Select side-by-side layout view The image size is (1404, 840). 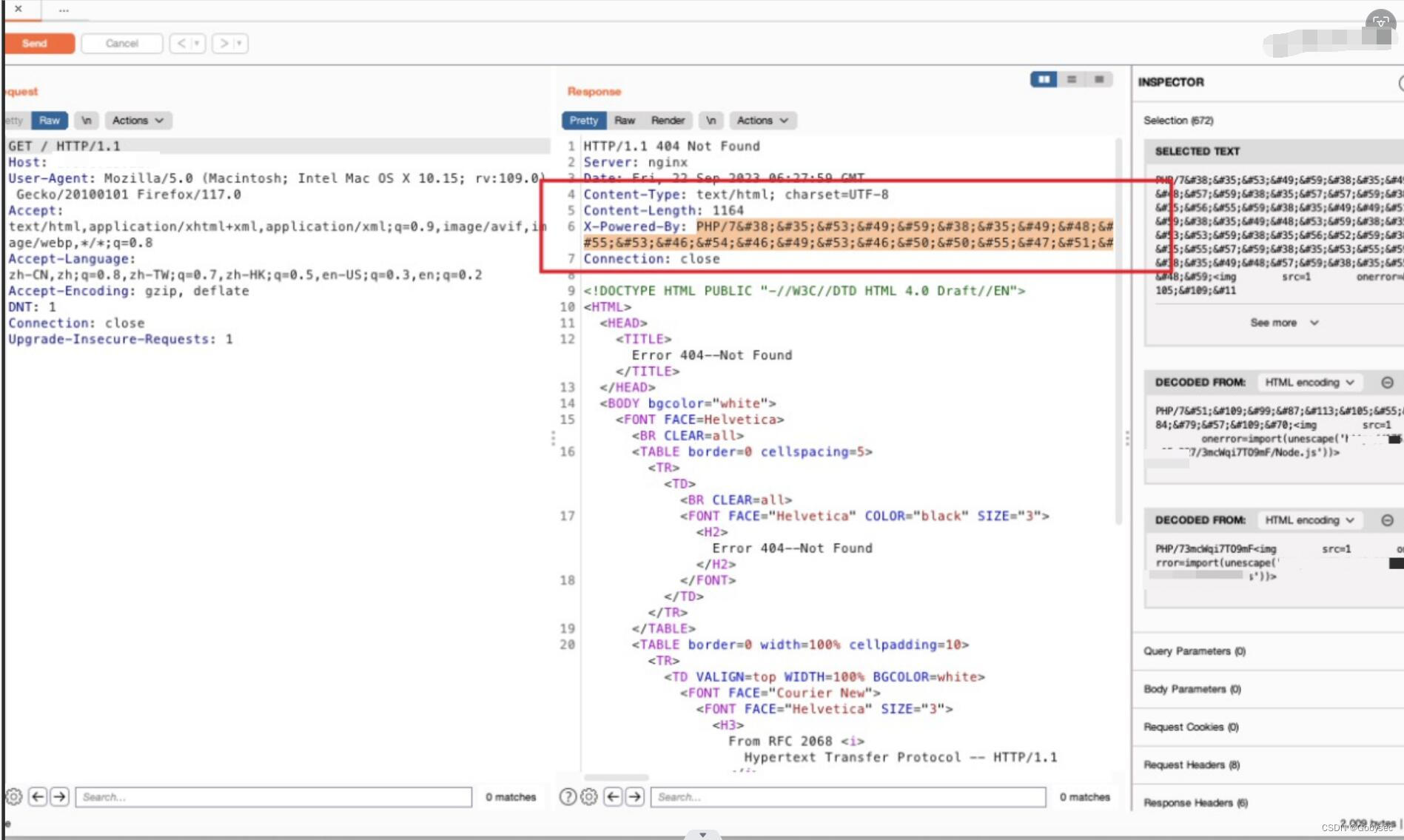click(1044, 79)
